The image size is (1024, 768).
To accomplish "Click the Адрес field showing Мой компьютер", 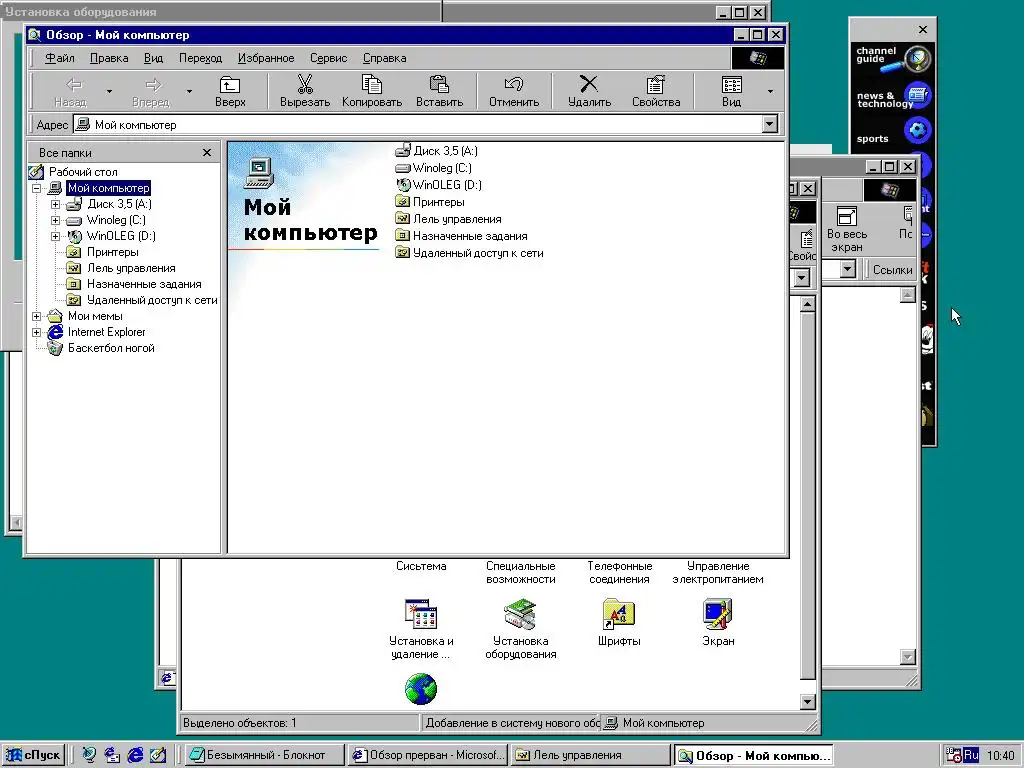I will point(418,125).
